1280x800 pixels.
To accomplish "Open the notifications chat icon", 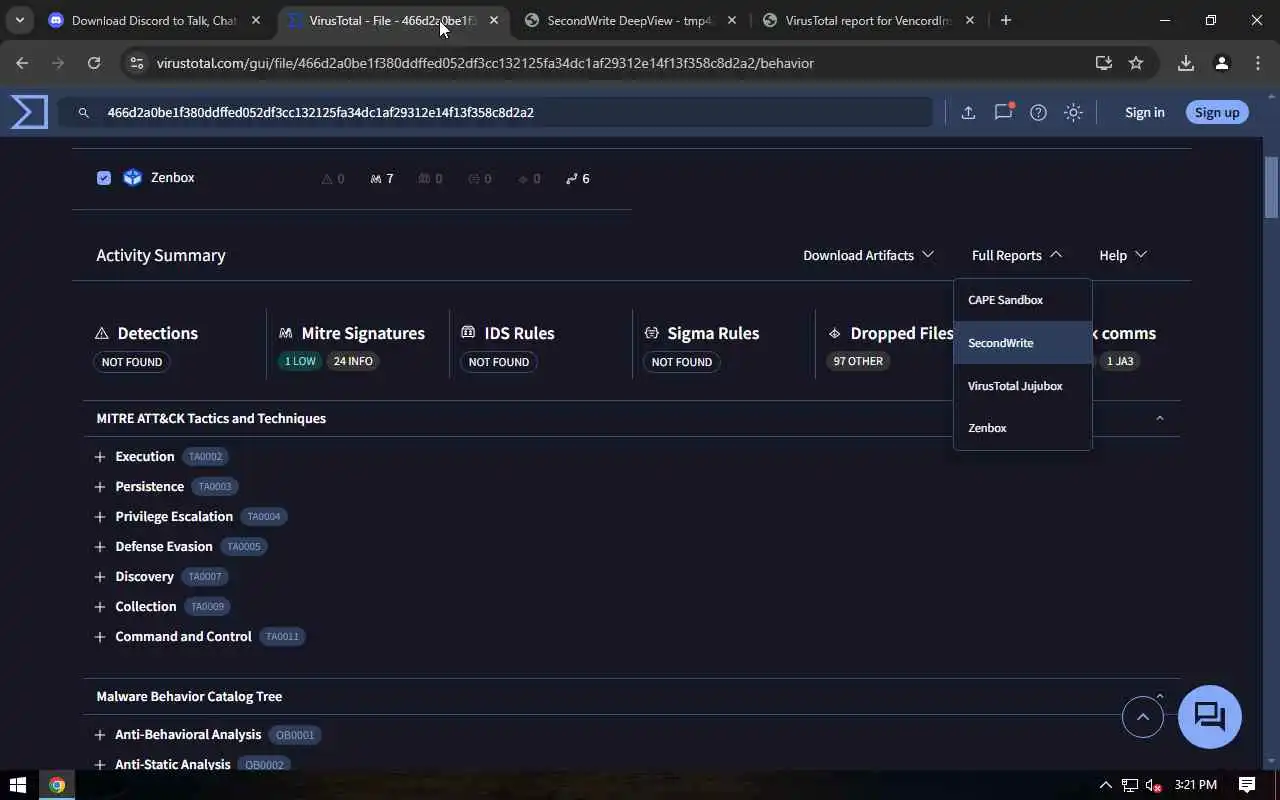I will [x=1003, y=112].
